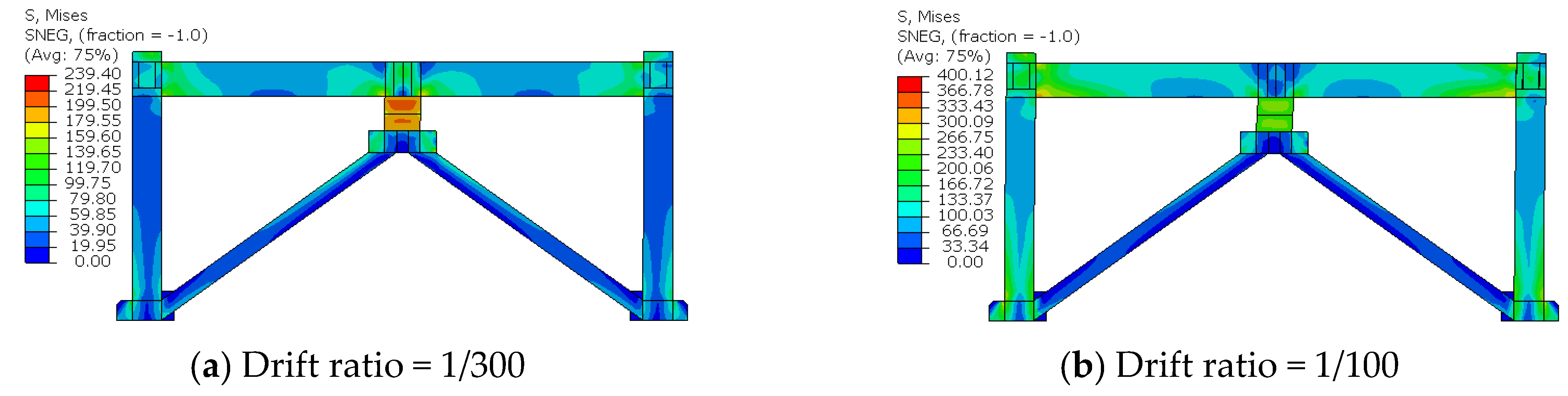Select the legend value '179.55'
Screen dimensions: 1568x396
pyautogui.click(x=93, y=120)
